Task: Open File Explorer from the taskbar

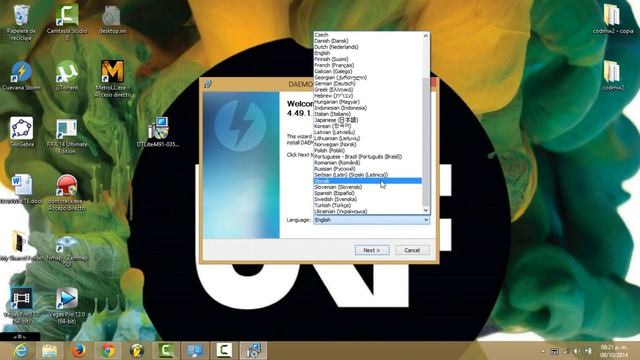Action: [x=50, y=351]
